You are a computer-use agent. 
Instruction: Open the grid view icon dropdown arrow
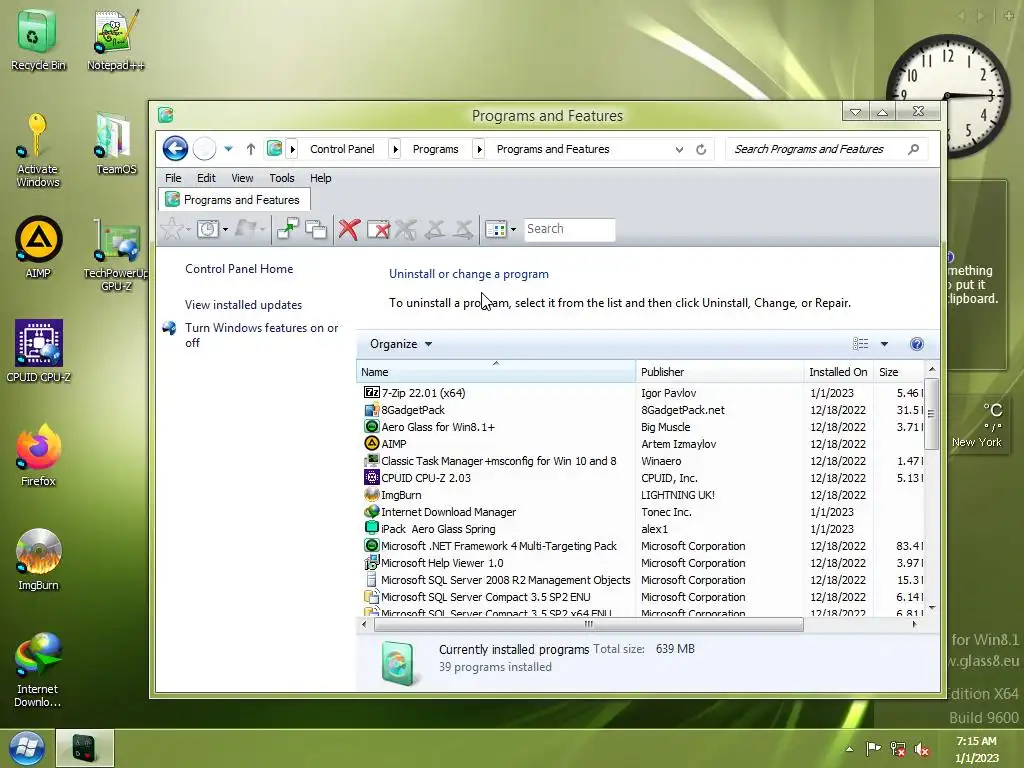click(513, 229)
